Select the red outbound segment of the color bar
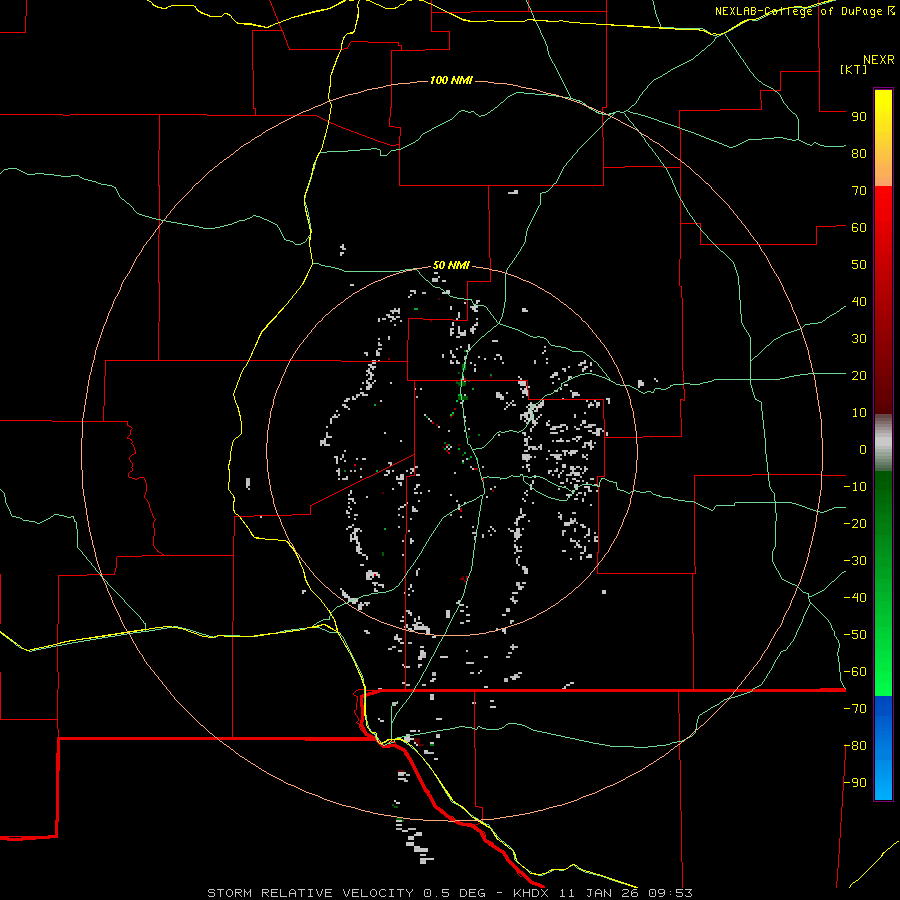Viewport: 900px width, 900px height. (883, 300)
